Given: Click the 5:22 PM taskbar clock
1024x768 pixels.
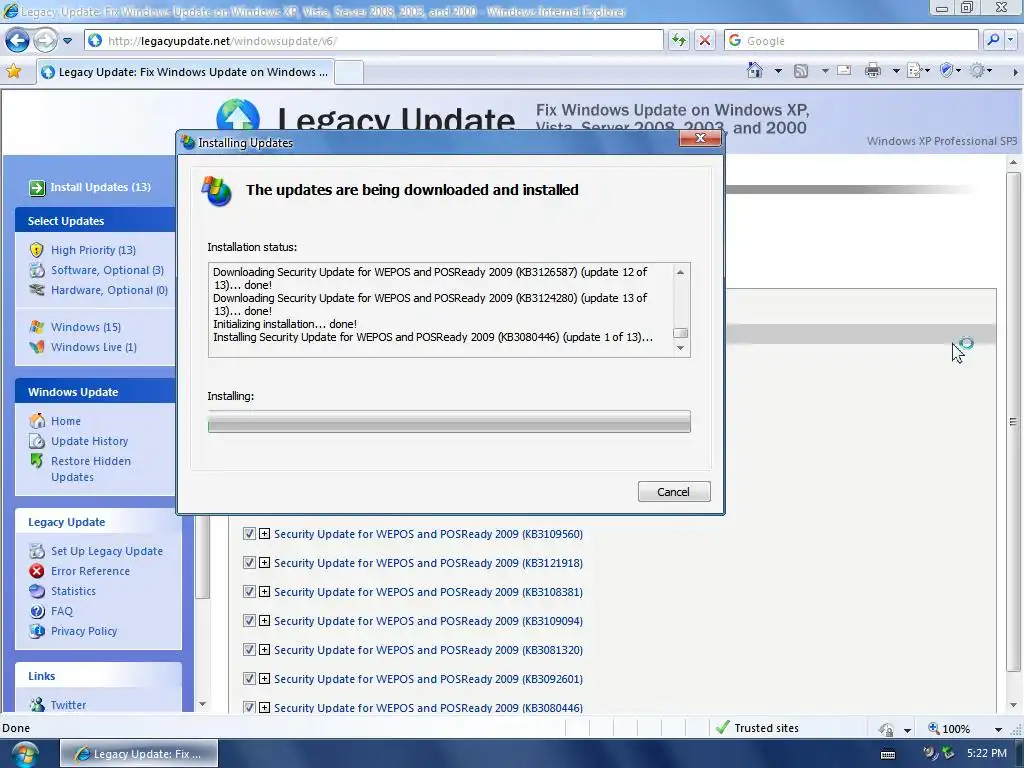Looking at the screenshot, I should pos(986,754).
